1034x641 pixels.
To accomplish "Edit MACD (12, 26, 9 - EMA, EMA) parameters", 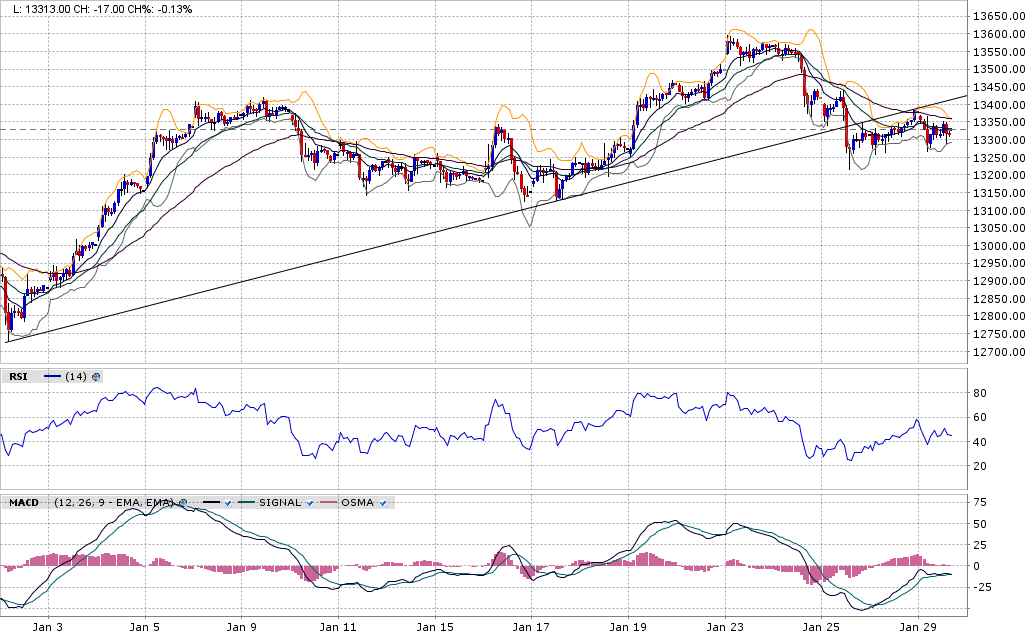I will click(x=113, y=503).
